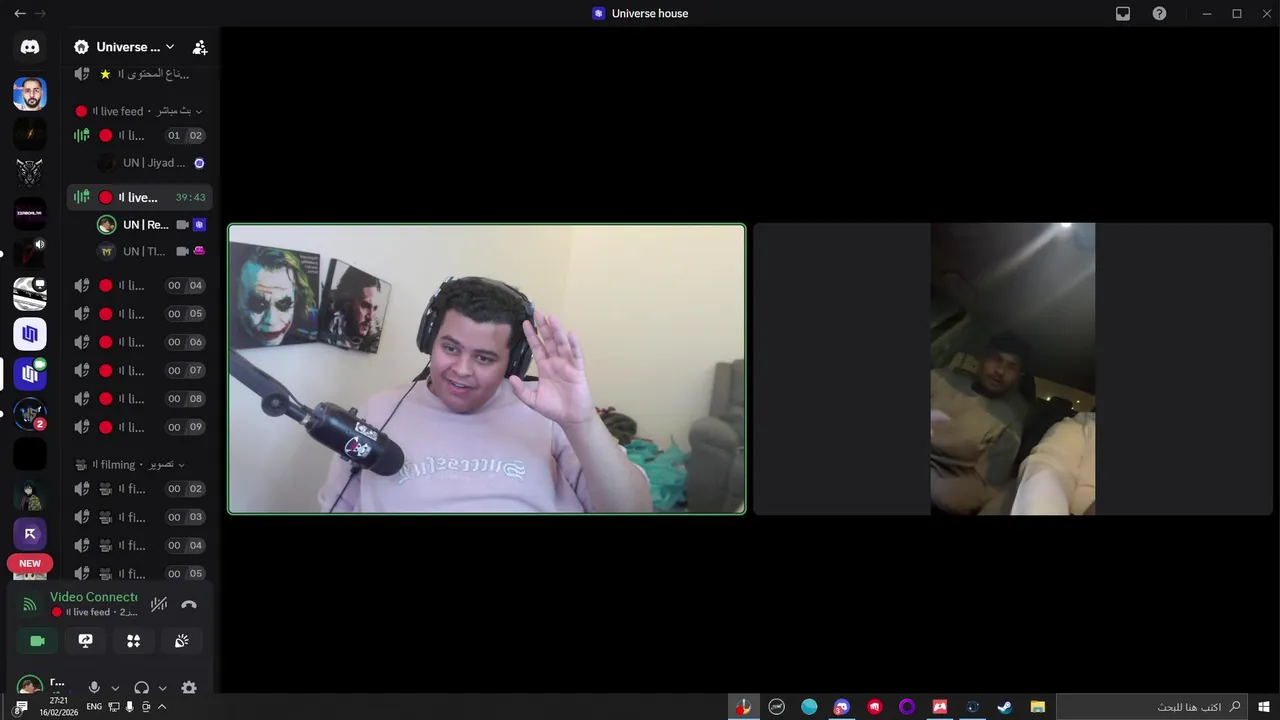1280x720 pixels.
Task: Switch the ENG input language
Action: click(94, 707)
